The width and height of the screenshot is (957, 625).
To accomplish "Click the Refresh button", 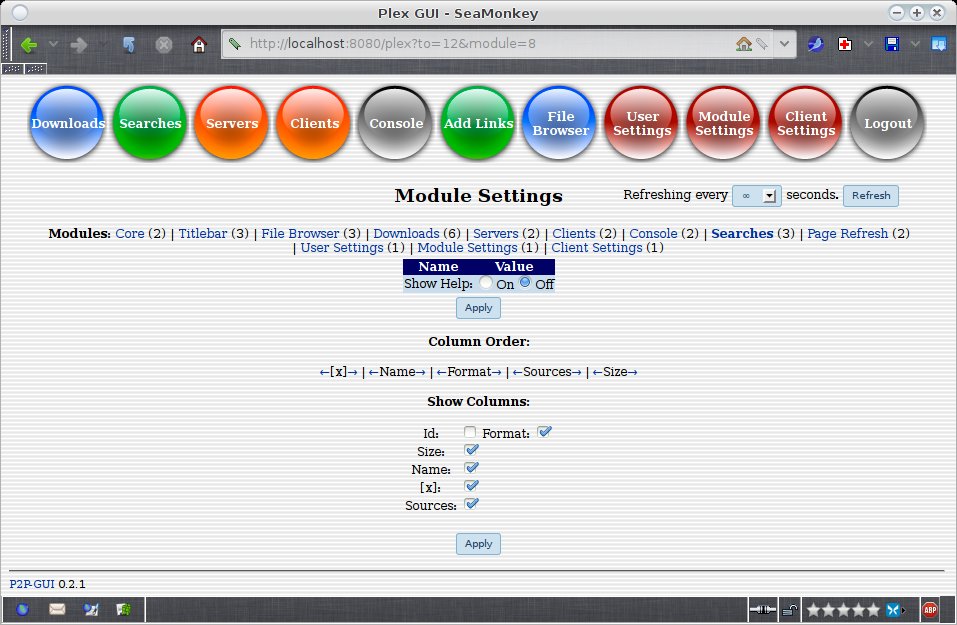I will (871, 196).
